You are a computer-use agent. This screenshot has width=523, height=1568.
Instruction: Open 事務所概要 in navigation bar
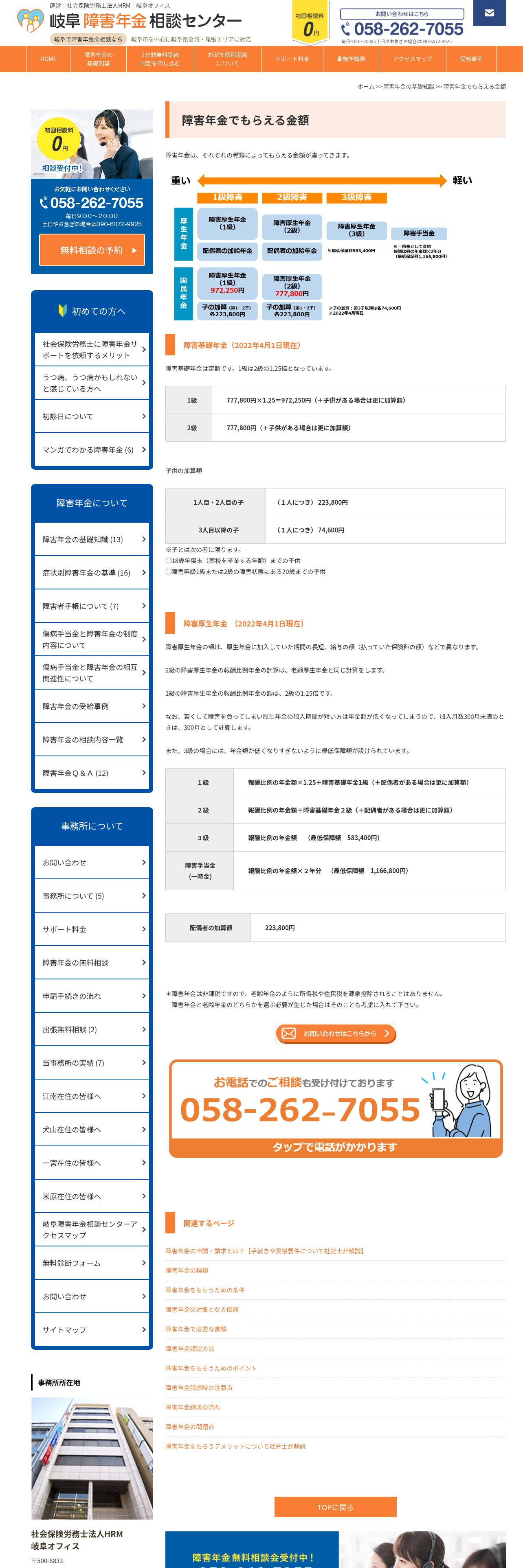351,59
